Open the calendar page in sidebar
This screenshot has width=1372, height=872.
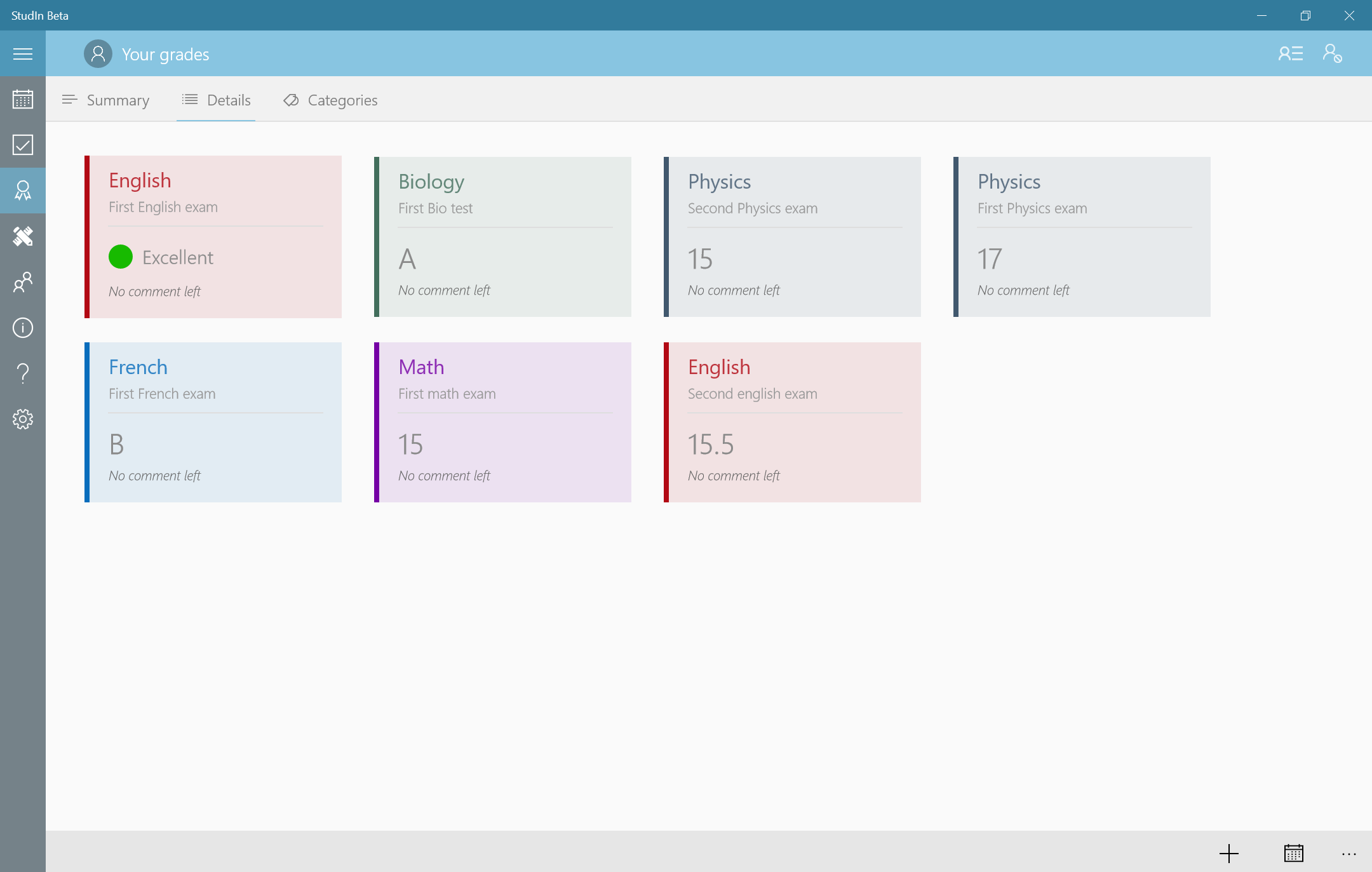click(x=23, y=99)
